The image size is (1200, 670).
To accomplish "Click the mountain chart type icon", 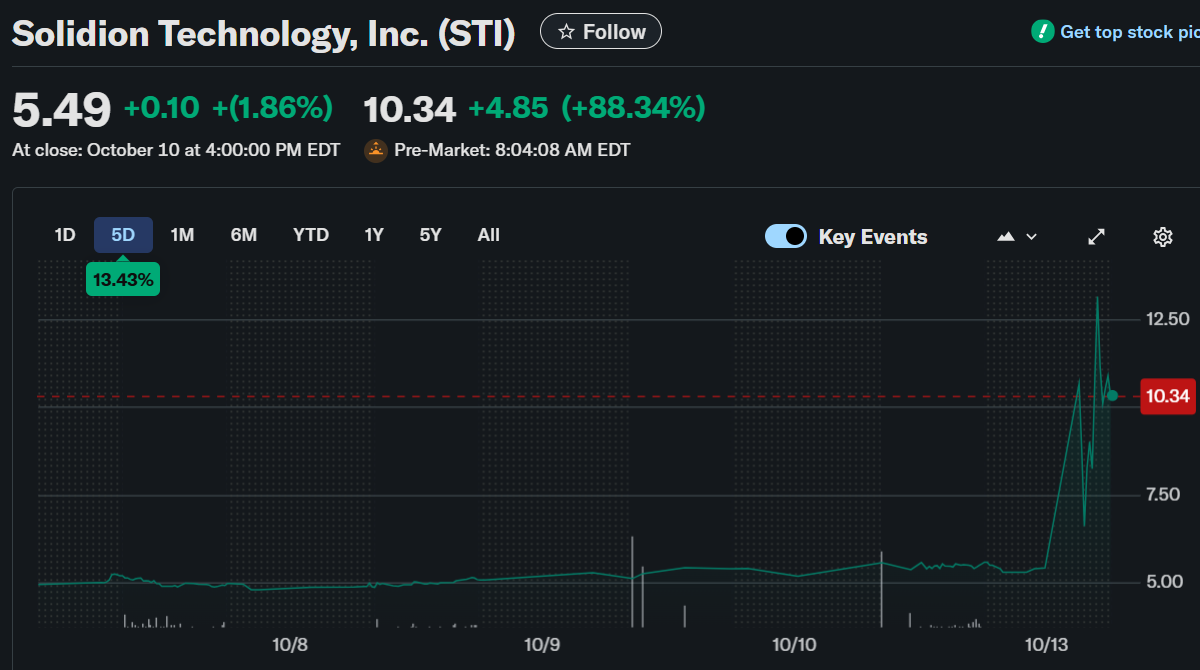I will 1006,237.
